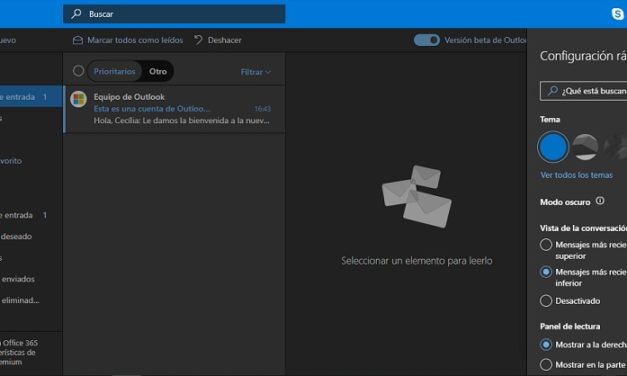Viewport: 627px width, 376px height.
Task: Toggle the Versión beta de Outlook switch
Action: pyautogui.click(x=427, y=40)
